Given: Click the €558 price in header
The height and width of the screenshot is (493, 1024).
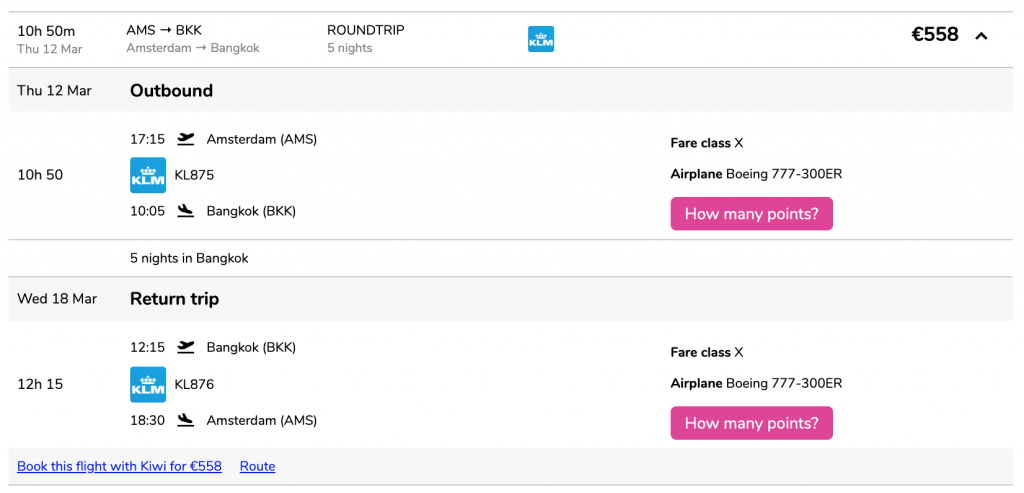Looking at the screenshot, I should [935, 34].
